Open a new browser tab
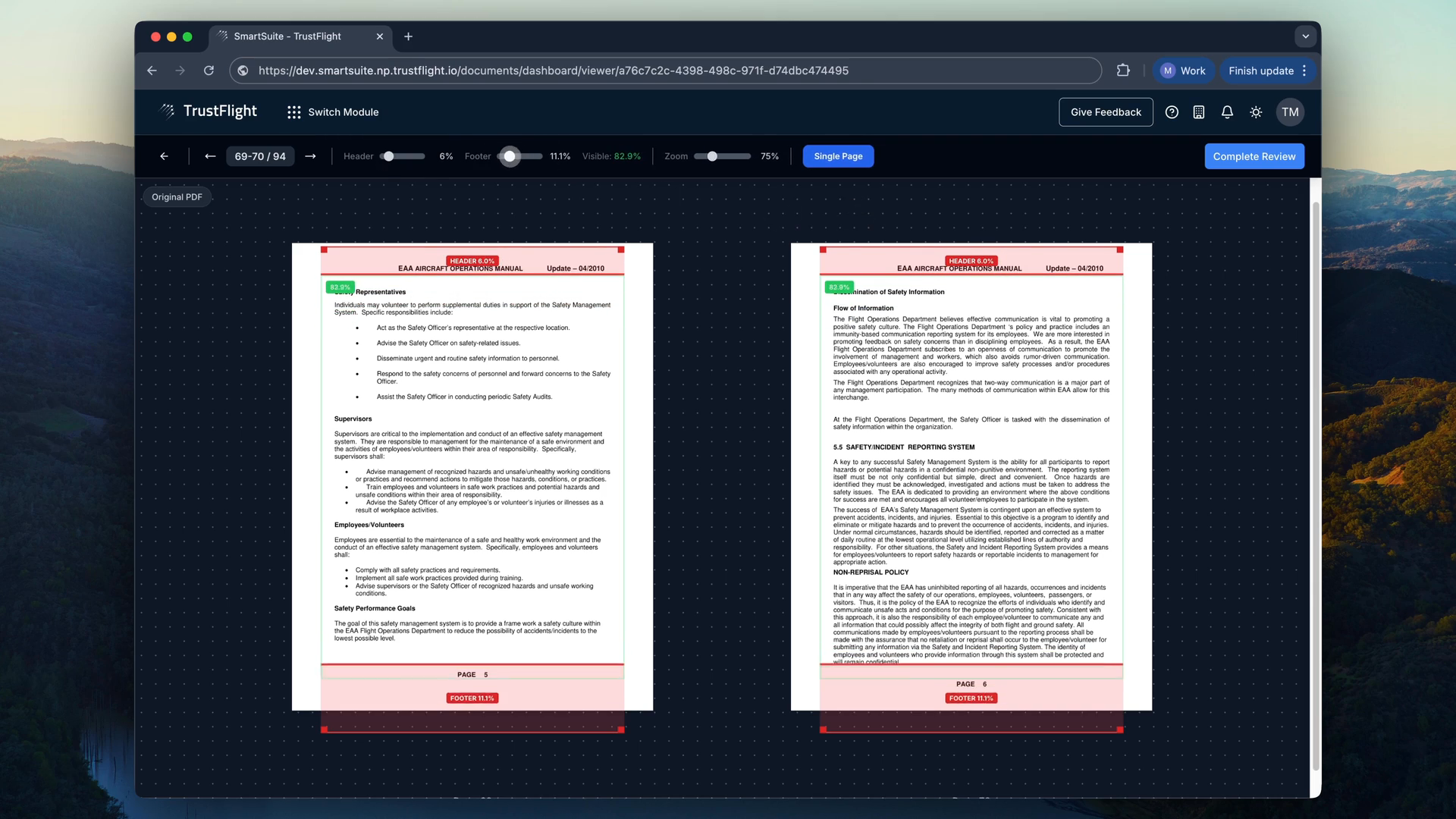1456x819 pixels. coord(408,36)
